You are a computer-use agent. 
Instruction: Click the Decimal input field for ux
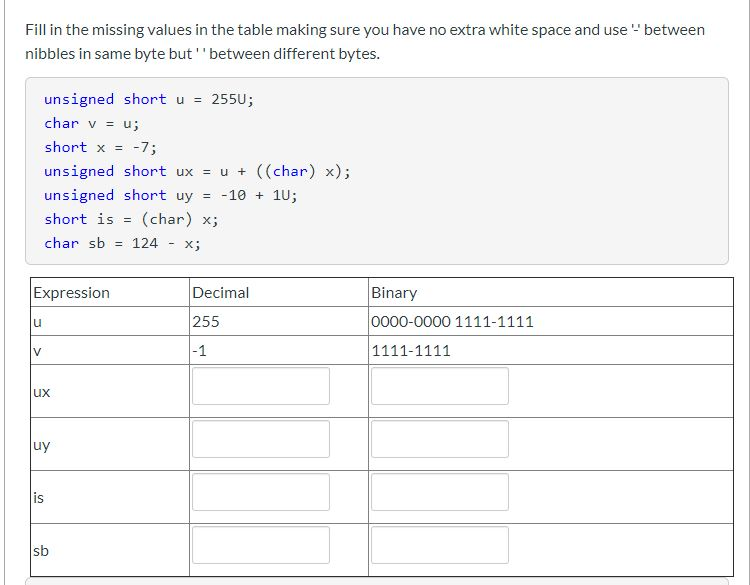[261, 386]
